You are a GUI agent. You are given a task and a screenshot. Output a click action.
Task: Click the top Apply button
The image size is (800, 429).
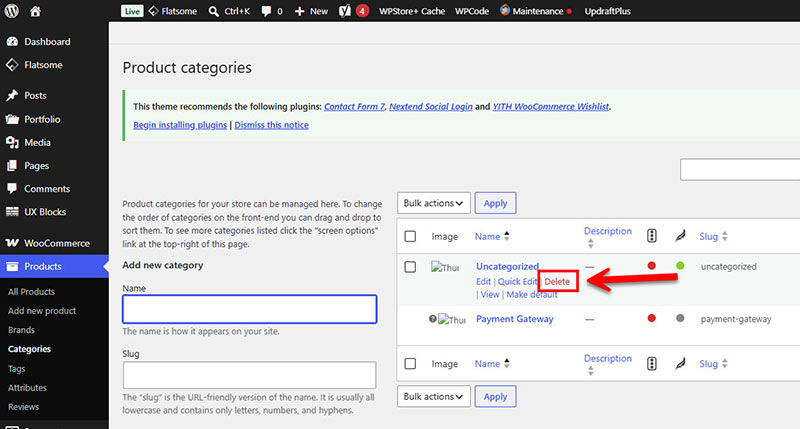click(495, 203)
